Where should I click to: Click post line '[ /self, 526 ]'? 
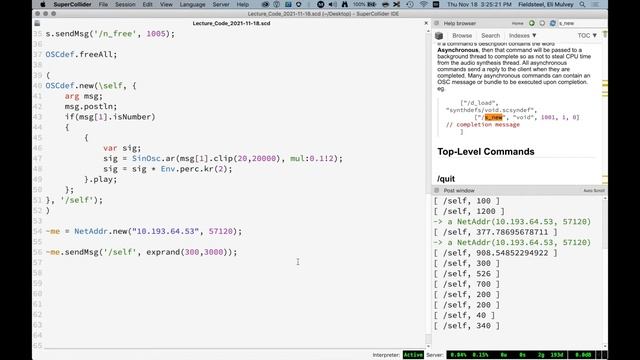(x=467, y=274)
